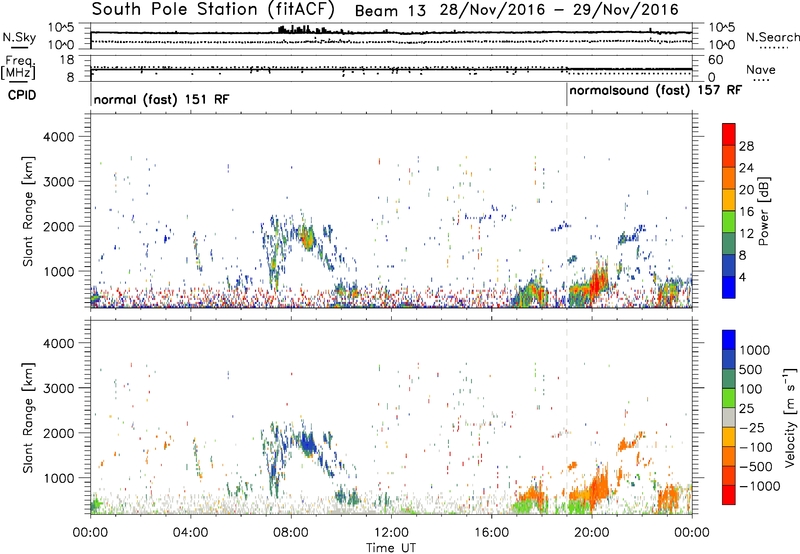Click the blue velocity blob near 08:30 at 1800 km

click(x=308, y=444)
